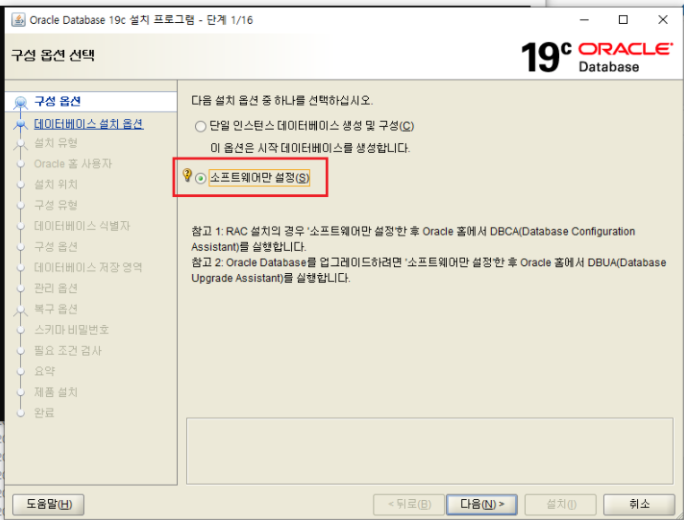Select the 설치 위치 step in sidebar
684x520 pixels.
pos(56,185)
